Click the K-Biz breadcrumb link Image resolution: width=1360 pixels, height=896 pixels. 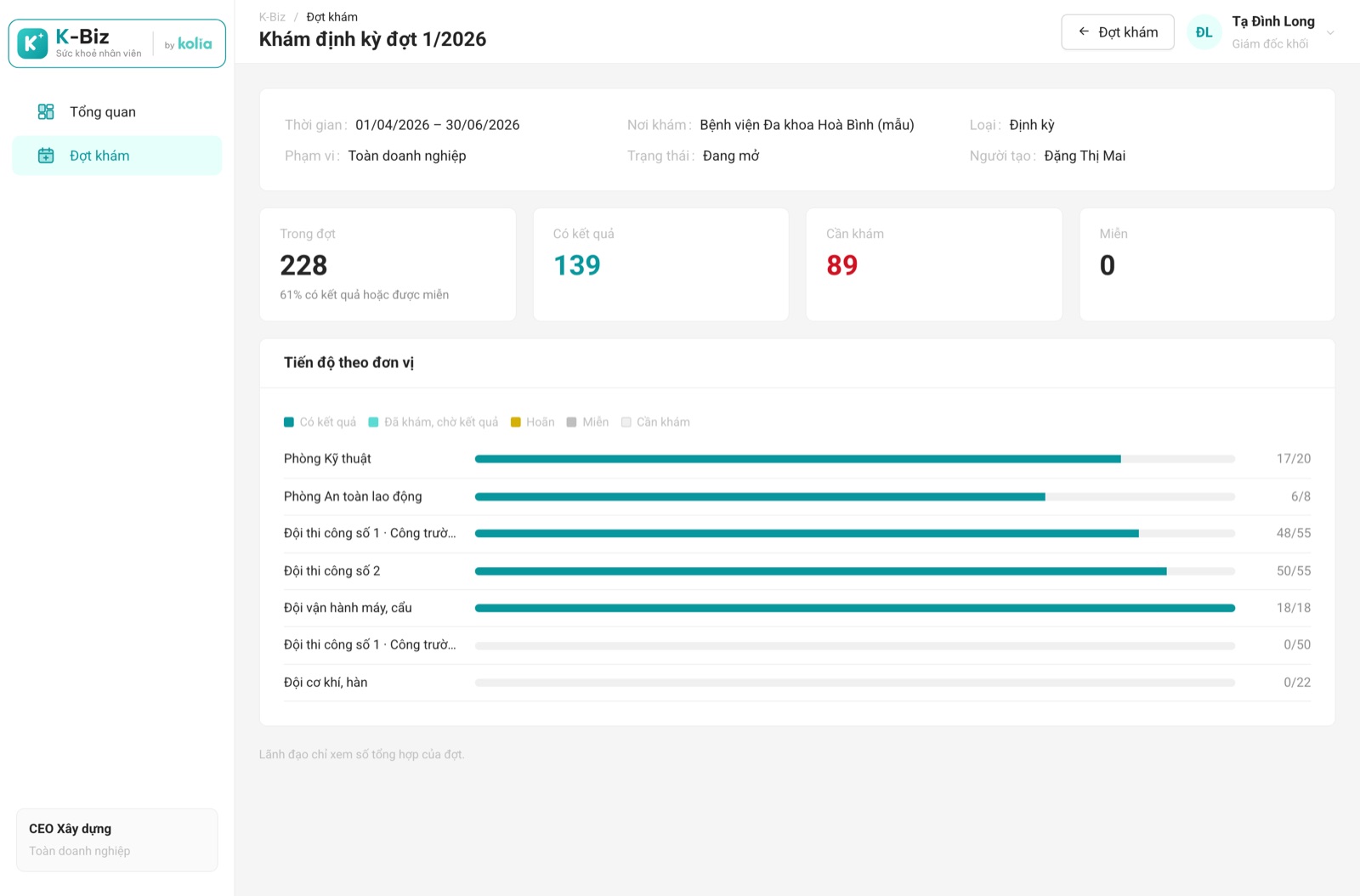(x=272, y=17)
